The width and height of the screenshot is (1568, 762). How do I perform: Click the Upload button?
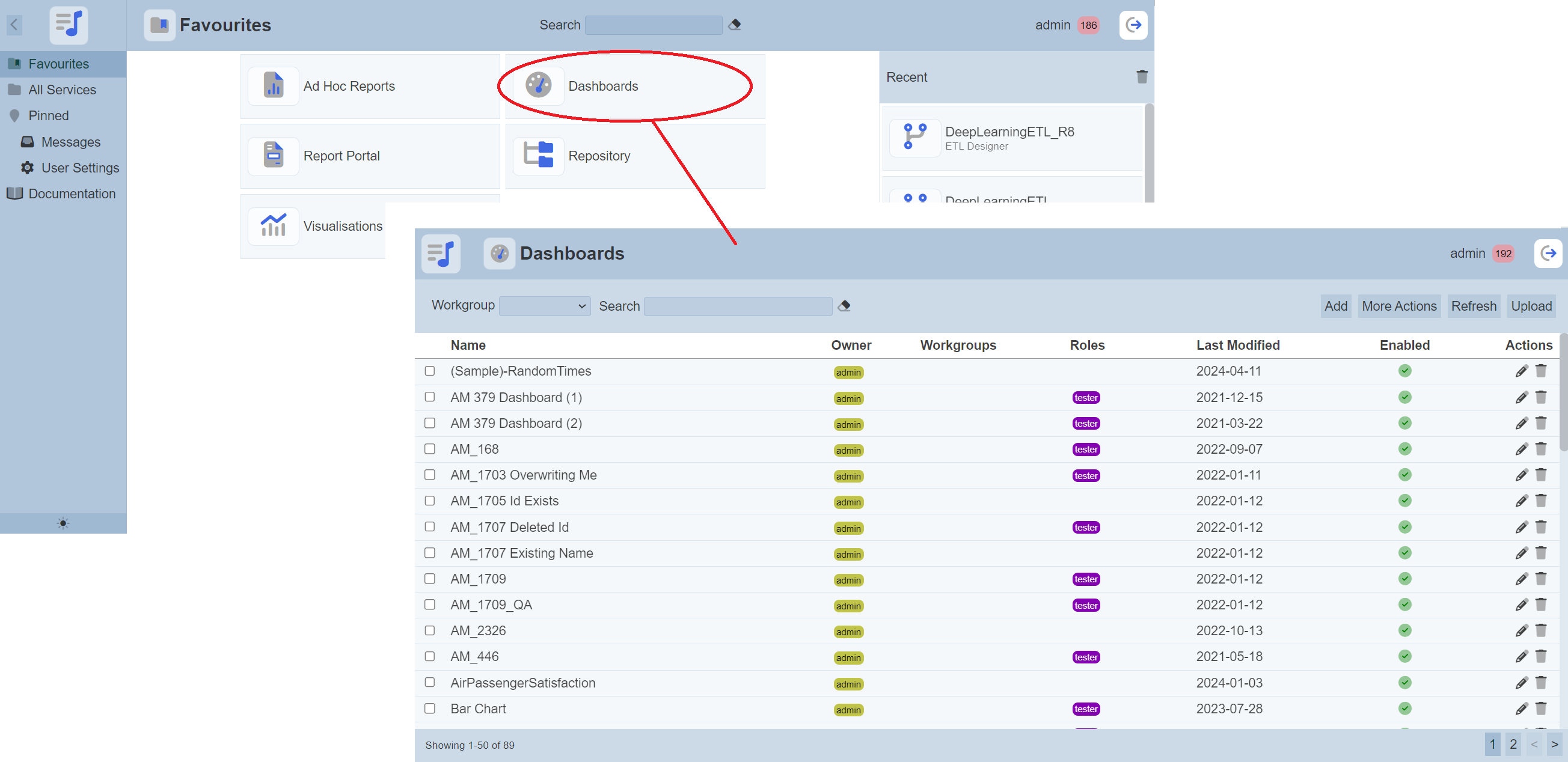click(x=1531, y=305)
